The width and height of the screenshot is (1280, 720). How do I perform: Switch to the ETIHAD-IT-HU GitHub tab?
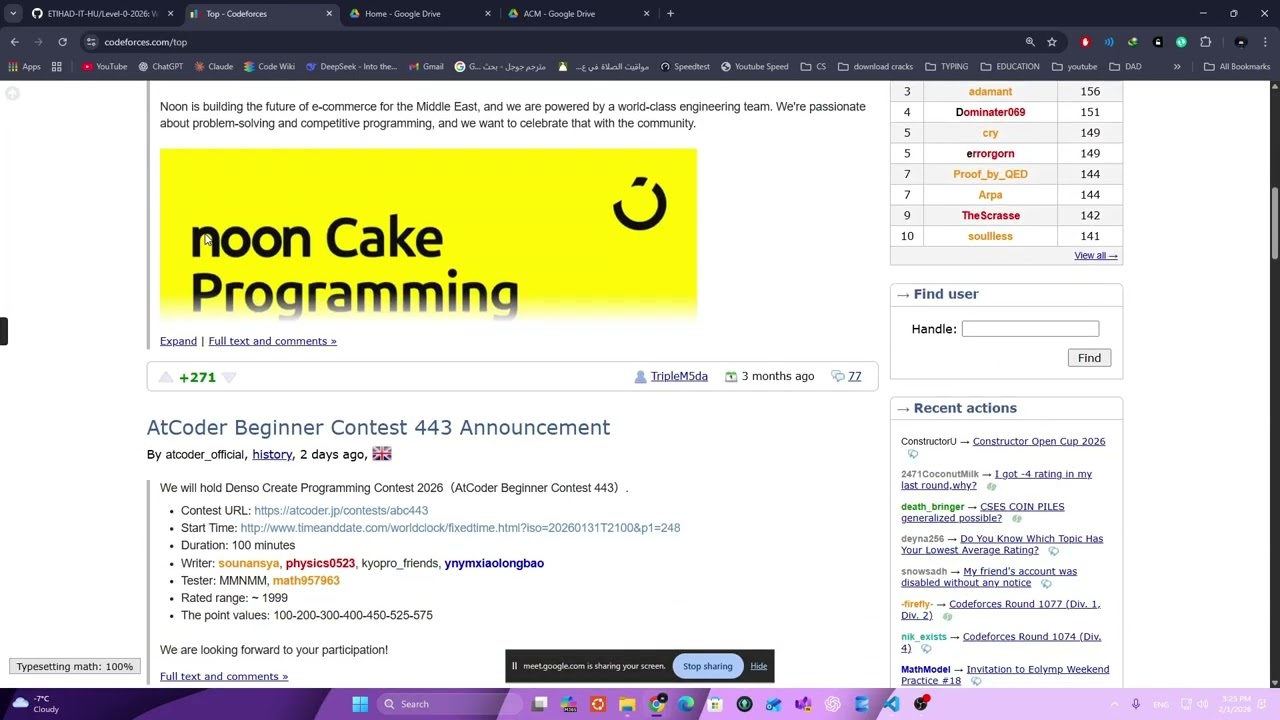click(x=101, y=14)
